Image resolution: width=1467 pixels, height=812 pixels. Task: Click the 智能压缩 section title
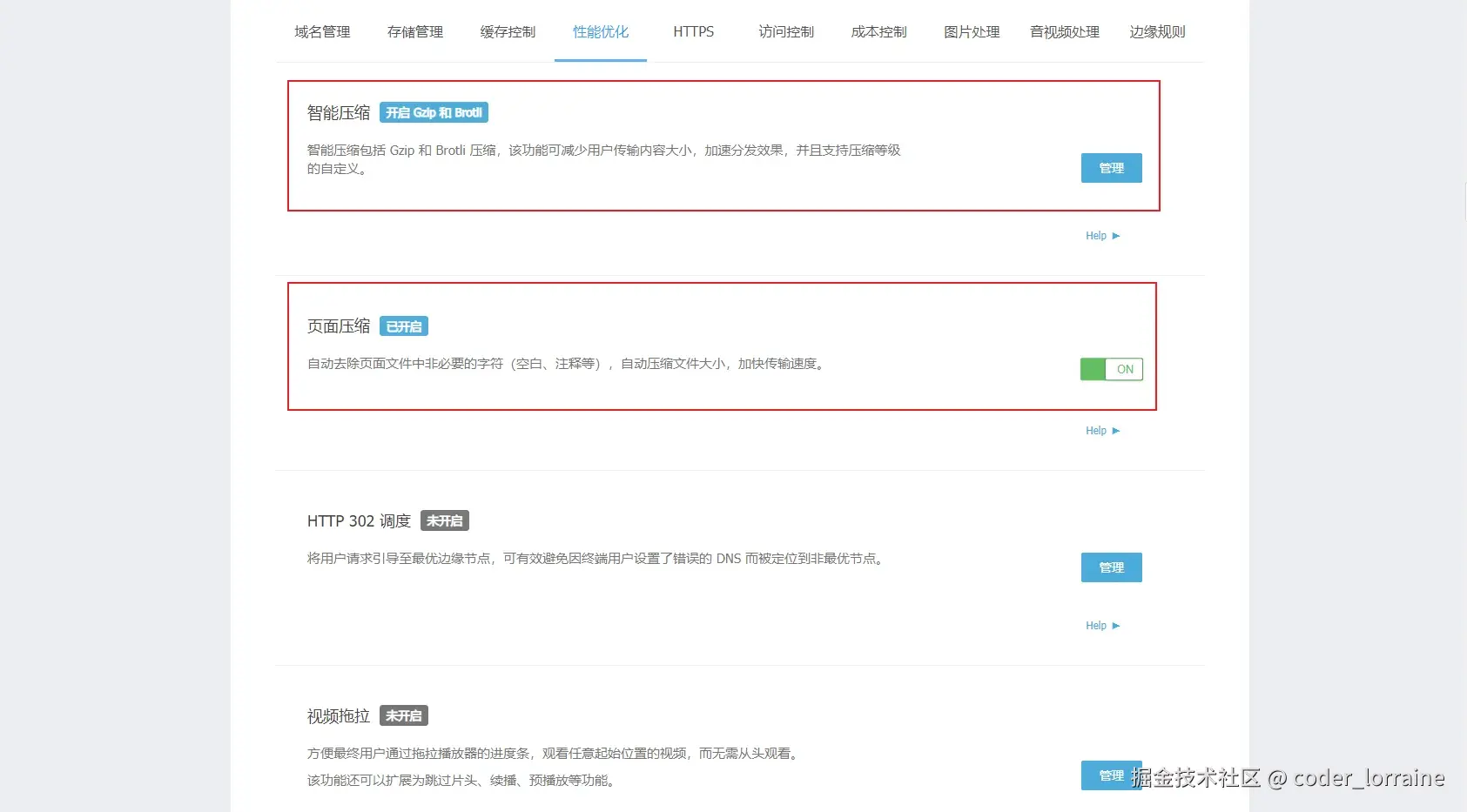pos(339,113)
